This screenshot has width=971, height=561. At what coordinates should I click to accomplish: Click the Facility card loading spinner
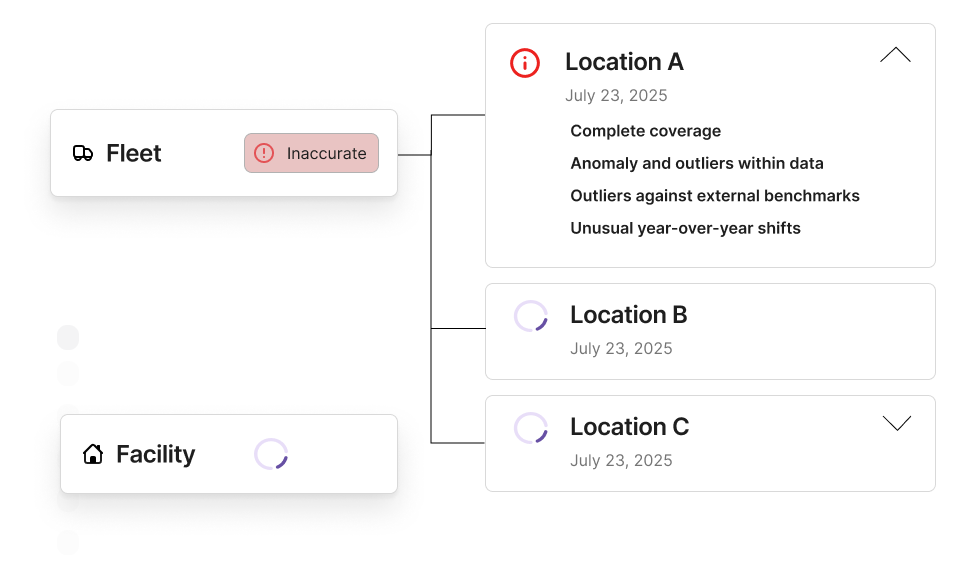(x=270, y=454)
